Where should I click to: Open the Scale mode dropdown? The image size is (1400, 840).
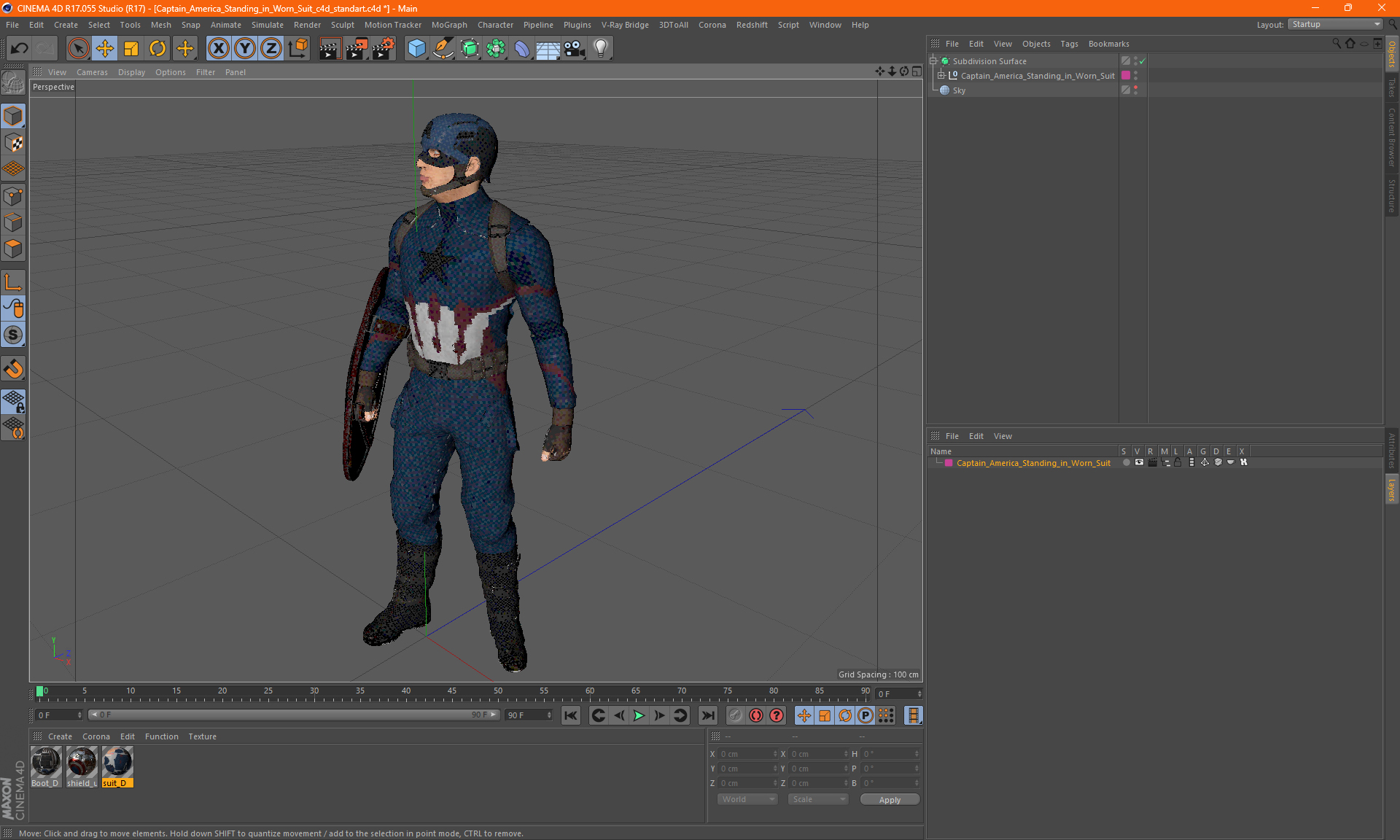pyautogui.click(x=818, y=799)
